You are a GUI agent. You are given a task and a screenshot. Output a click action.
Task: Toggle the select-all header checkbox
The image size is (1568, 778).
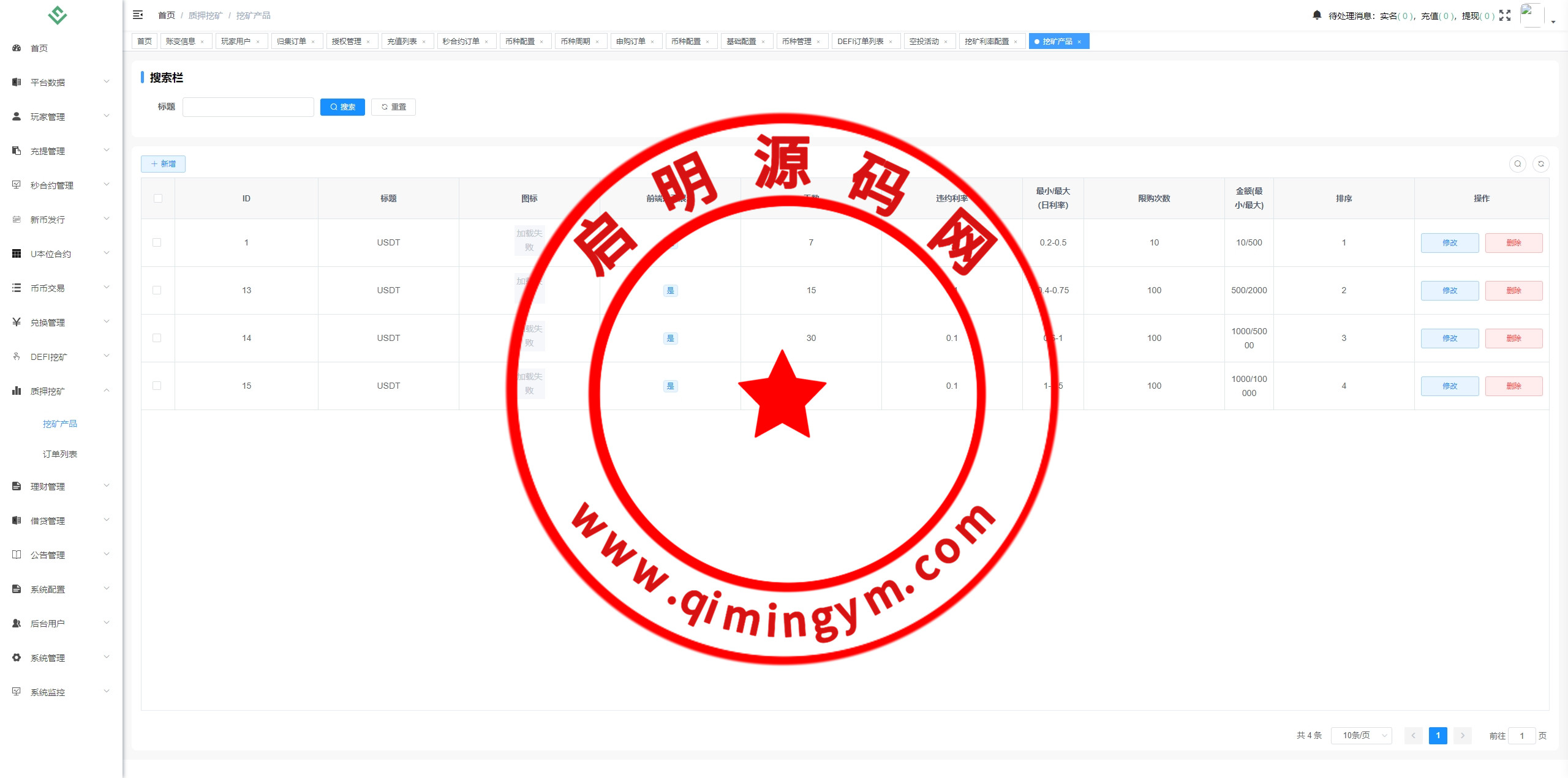click(158, 198)
